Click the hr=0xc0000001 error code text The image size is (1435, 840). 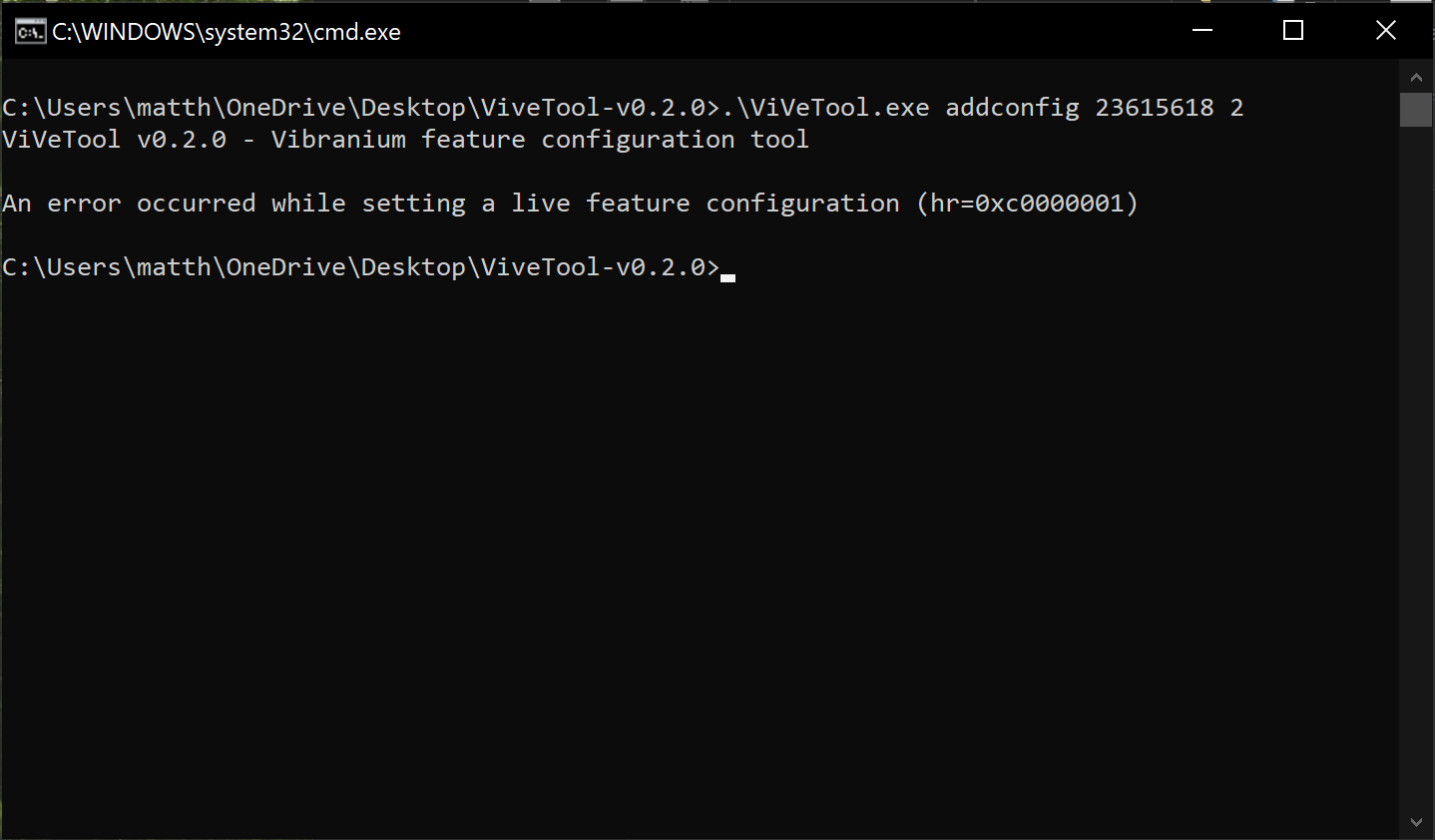(x=1048, y=203)
